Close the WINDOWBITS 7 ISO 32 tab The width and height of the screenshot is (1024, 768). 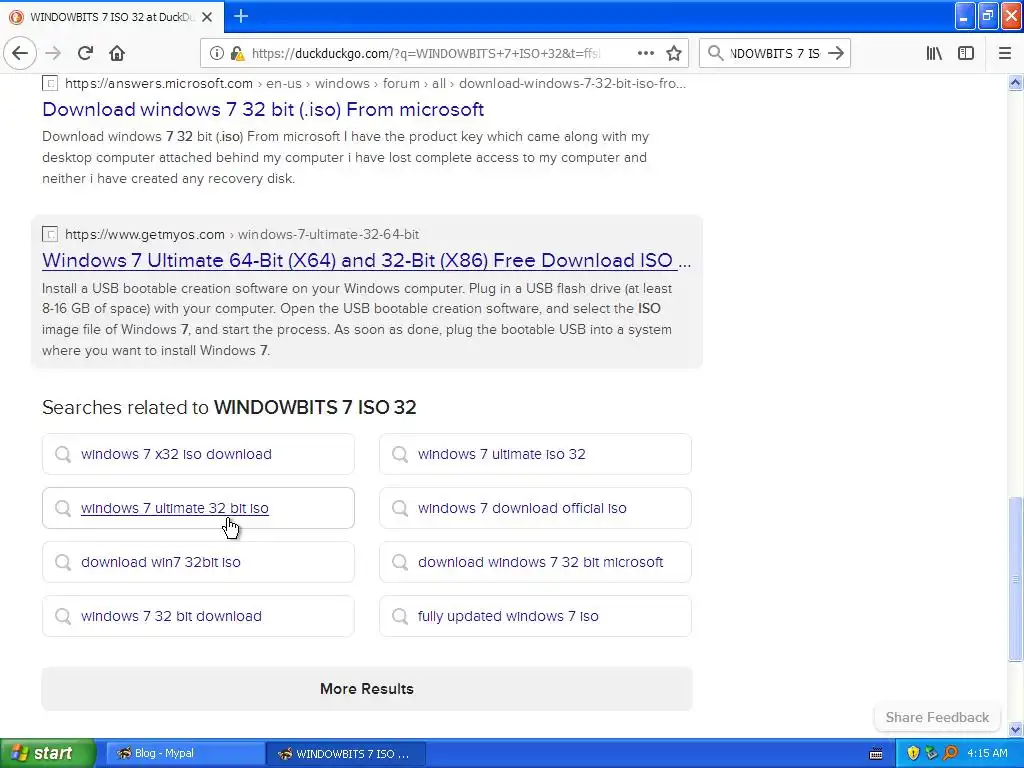(207, 17)
